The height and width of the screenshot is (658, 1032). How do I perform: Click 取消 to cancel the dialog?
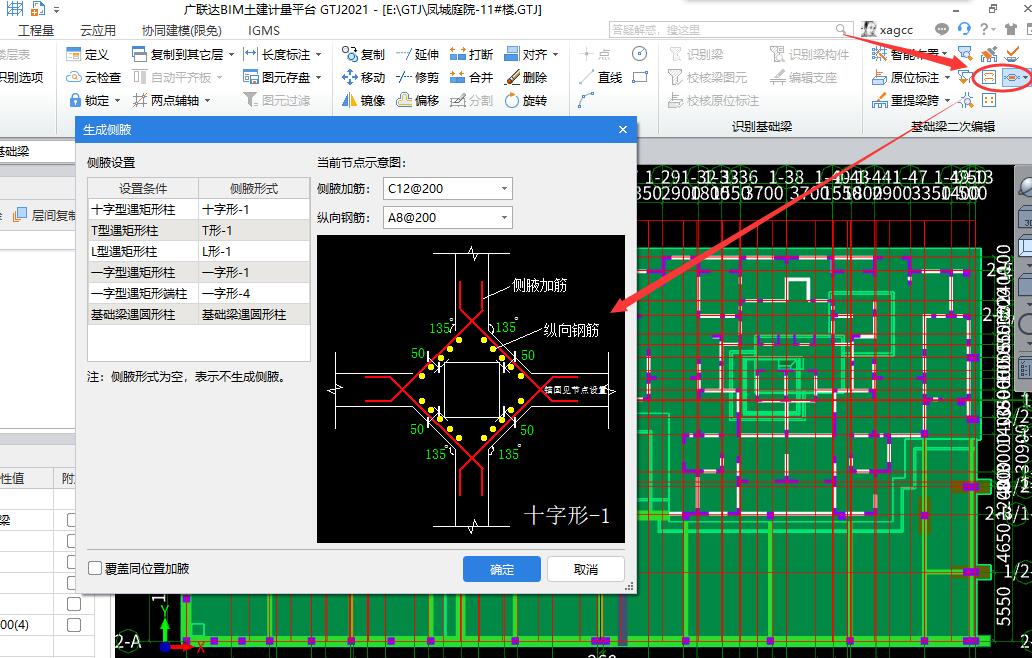pos(586,569)
